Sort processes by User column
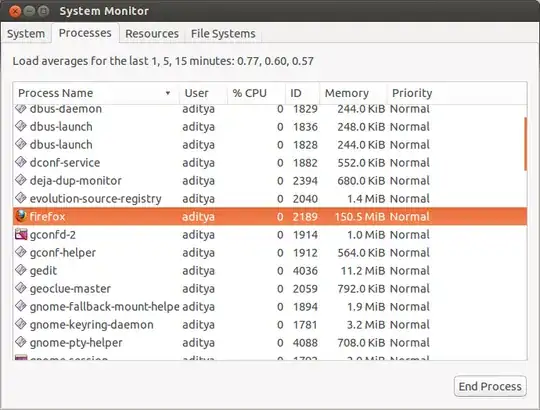This screenshot has height=410, width=540. tap(203, 93)
